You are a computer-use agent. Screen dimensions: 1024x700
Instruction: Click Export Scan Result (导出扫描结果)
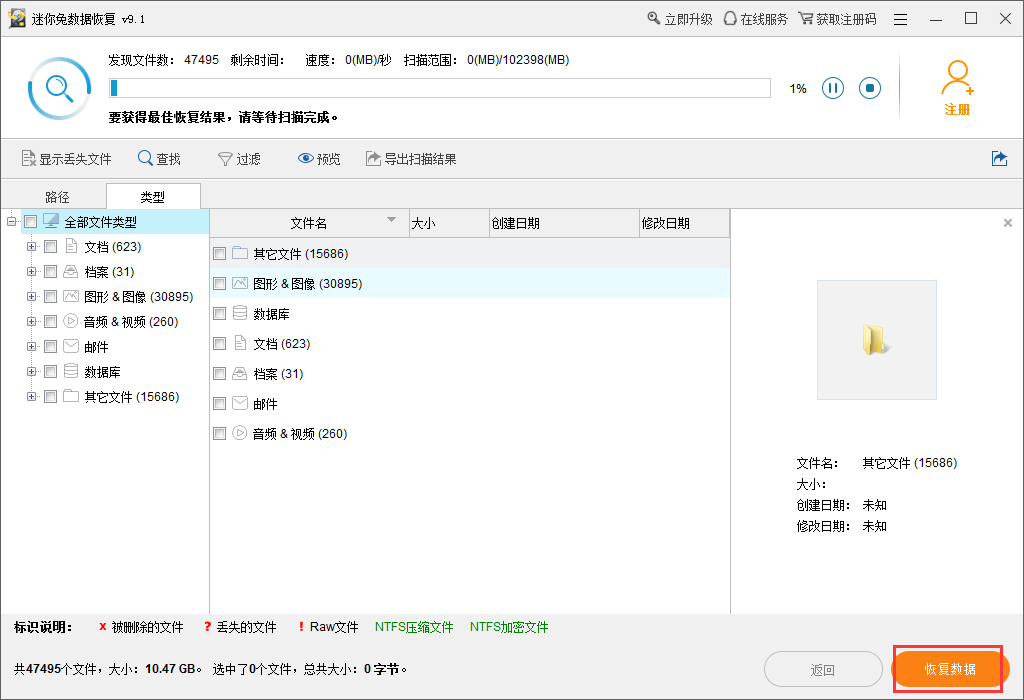point(411,159)
